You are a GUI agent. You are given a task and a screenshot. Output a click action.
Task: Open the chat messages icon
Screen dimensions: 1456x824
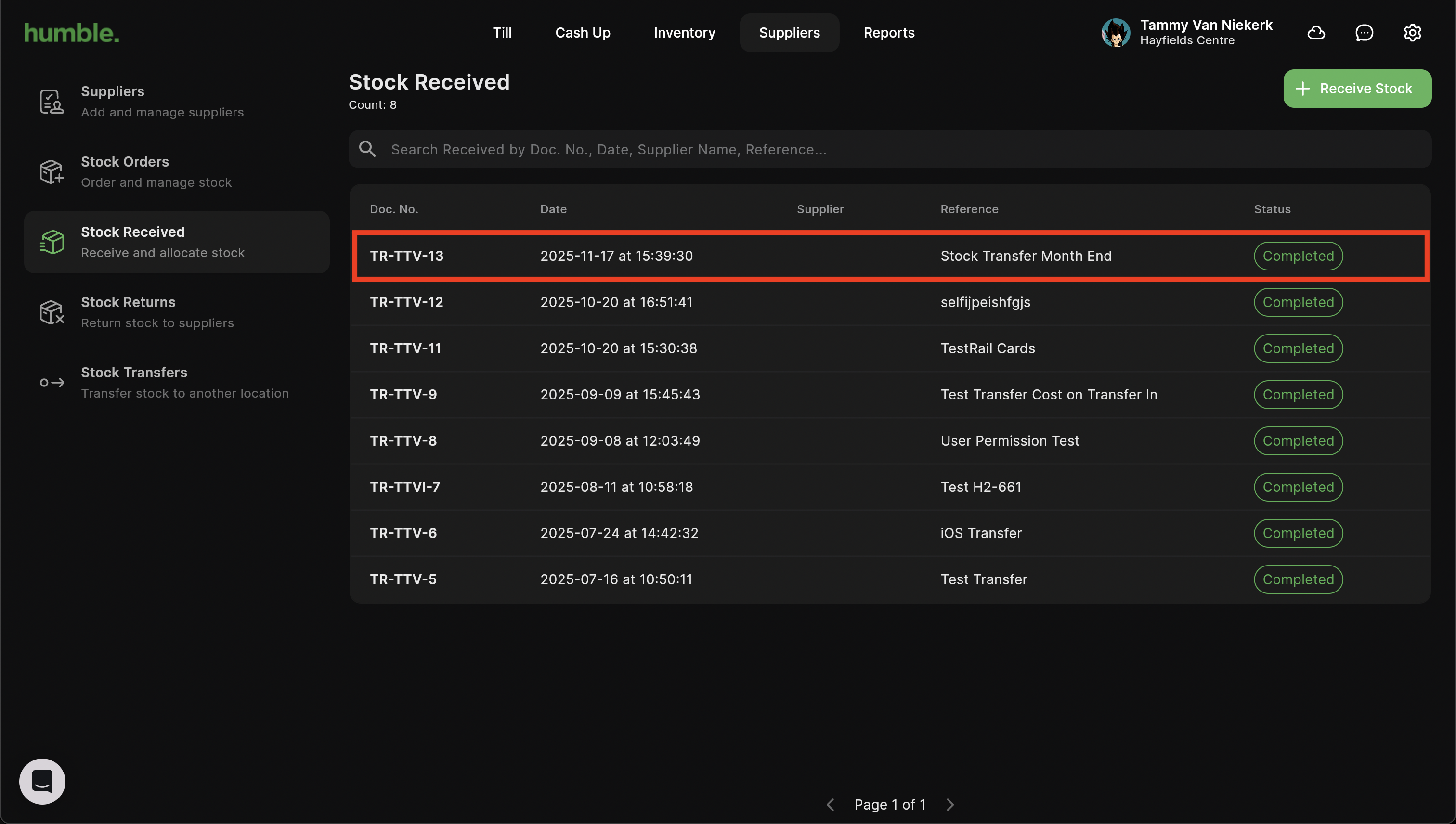click(x=1365, y=33)
